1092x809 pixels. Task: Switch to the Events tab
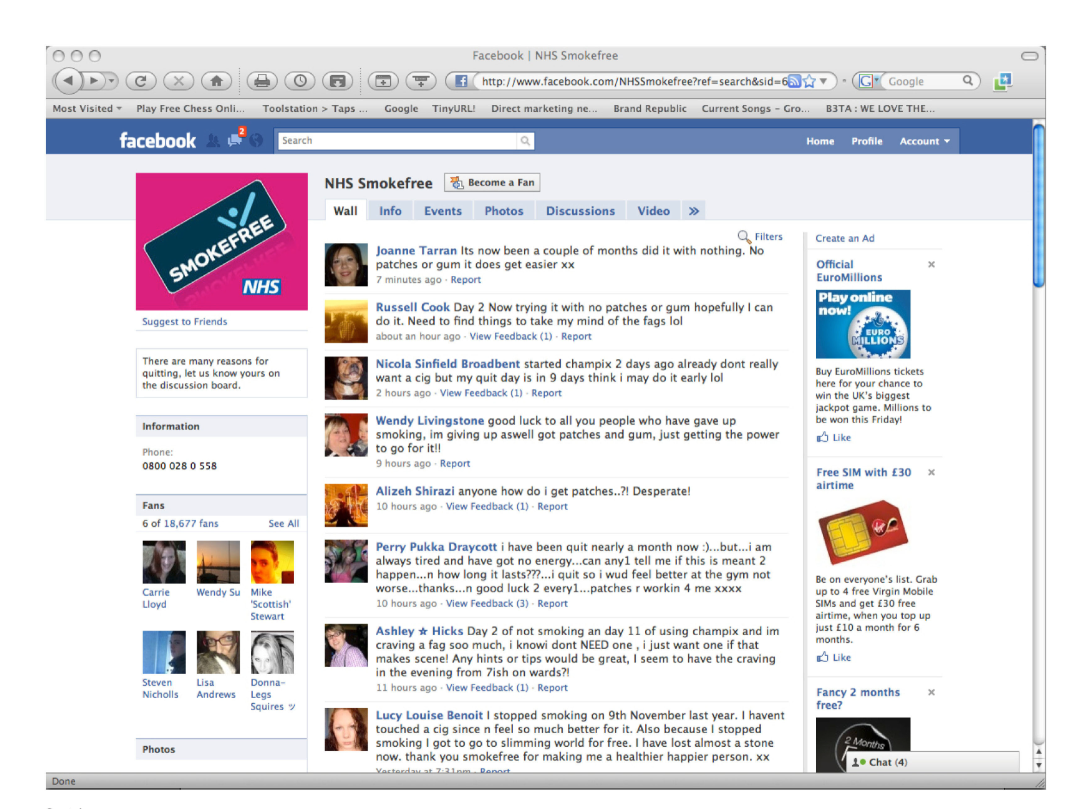(443, 211)
